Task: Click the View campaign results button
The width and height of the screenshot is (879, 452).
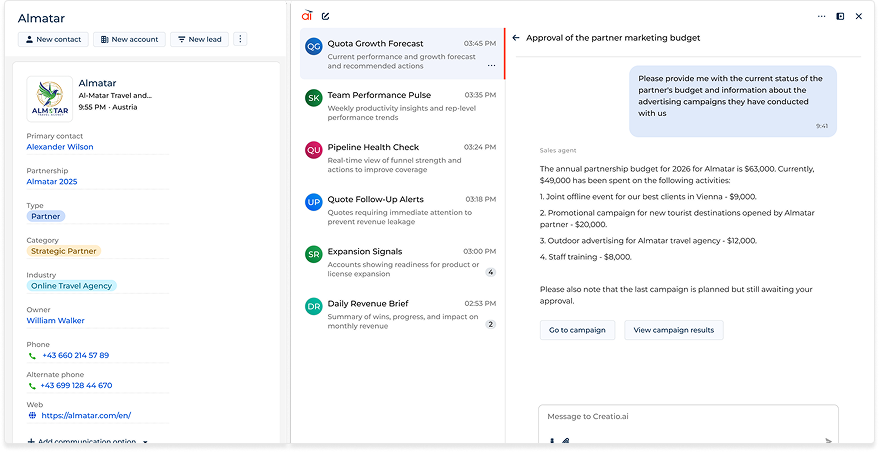Action: click(673, 330)
